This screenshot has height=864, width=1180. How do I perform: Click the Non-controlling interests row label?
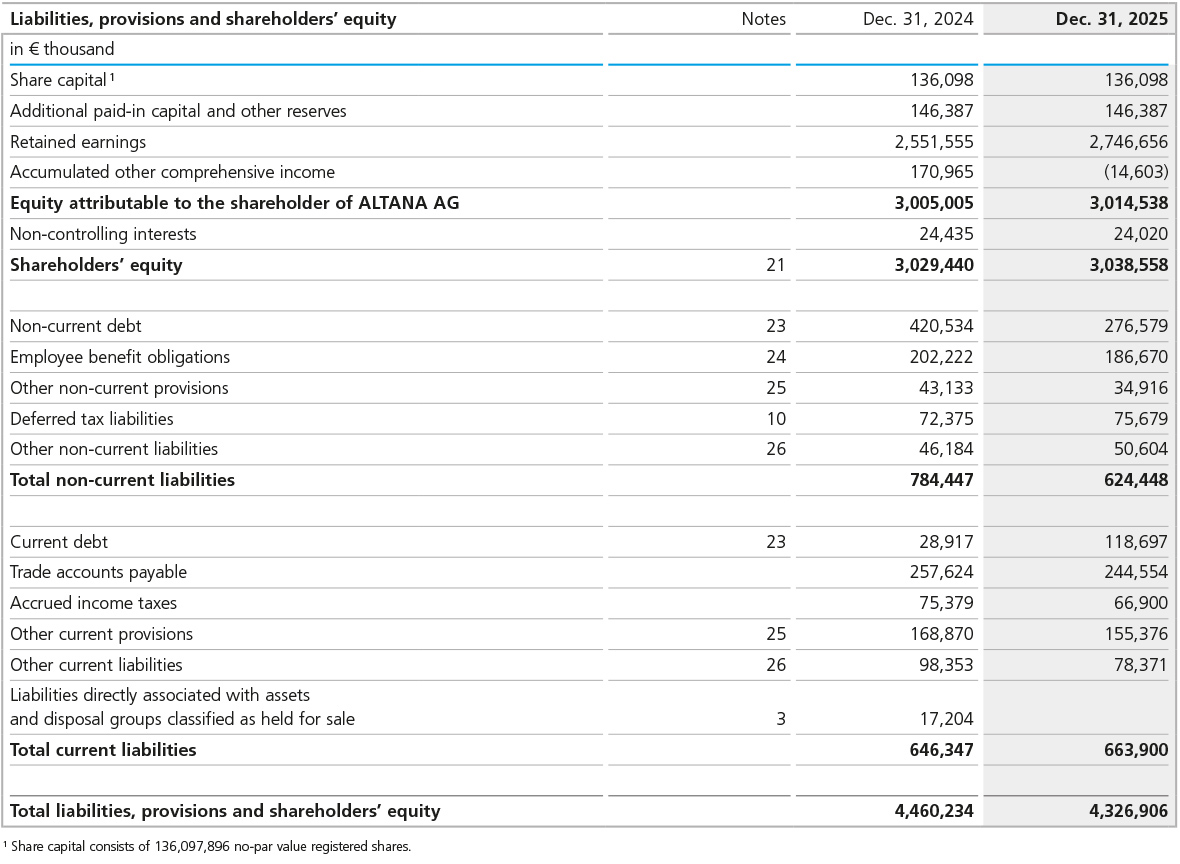pyautogui.click(x=103, y=234)
